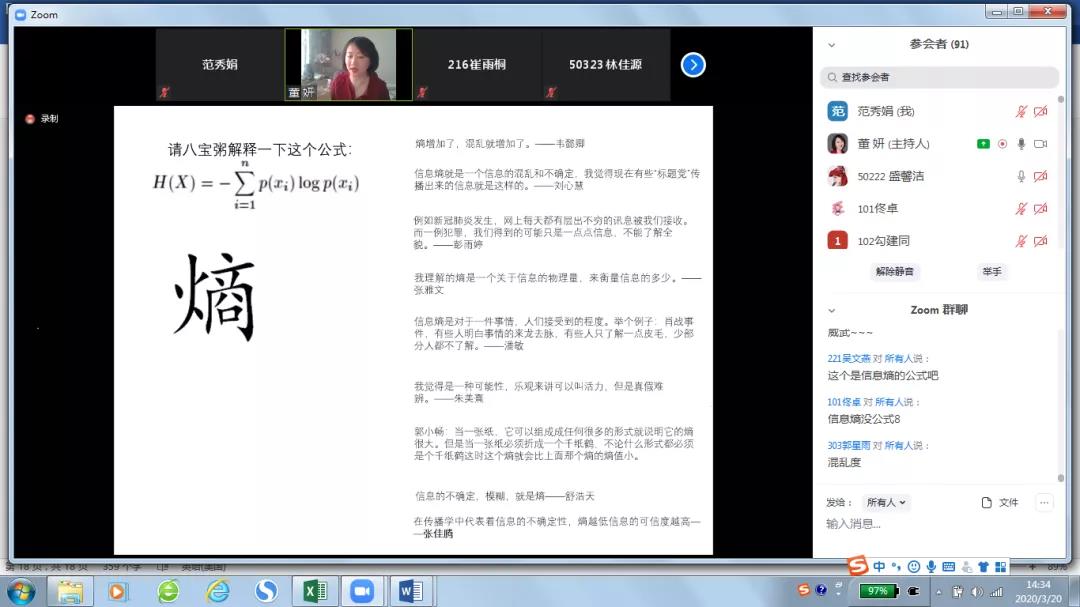
Task: Click the recording indicator icon next to 董妍
Action: click(x=1002, y=144)
